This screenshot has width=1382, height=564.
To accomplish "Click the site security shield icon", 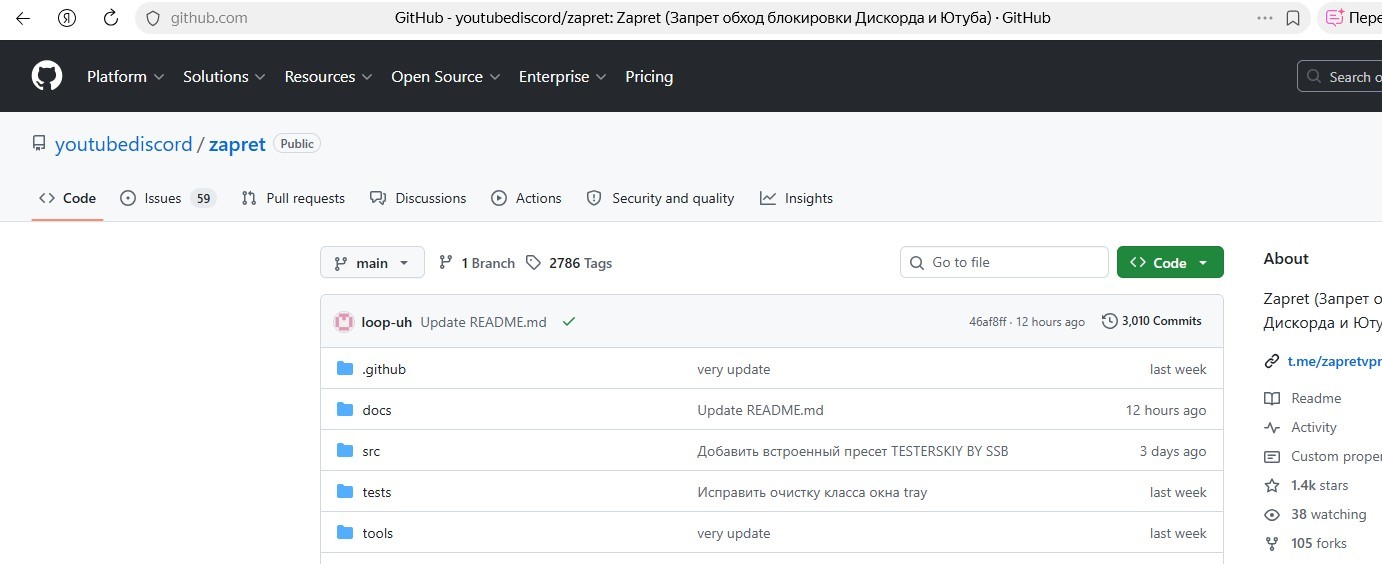I will point(153,18).
